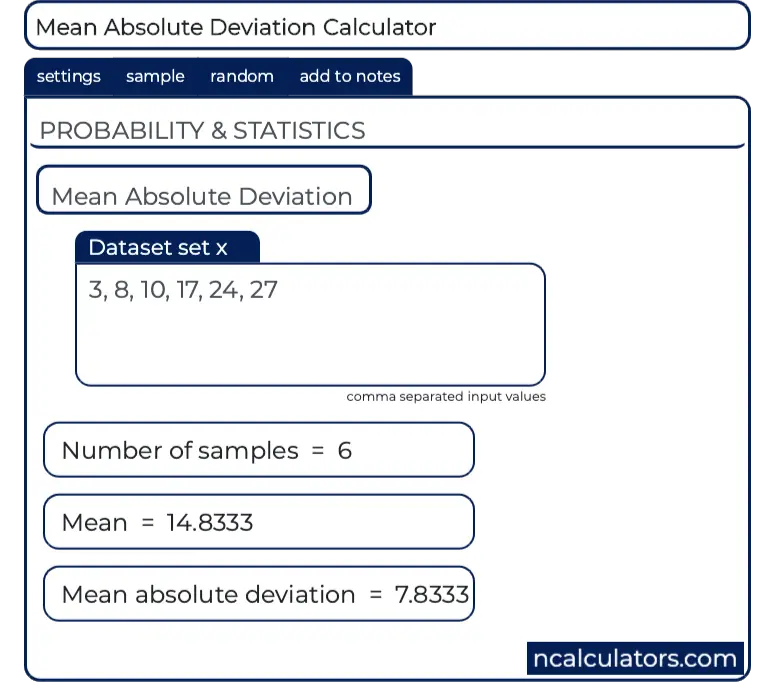
Task: Click the Mean Absolute Deviation Calculator title bar
Action: (386, 27)
